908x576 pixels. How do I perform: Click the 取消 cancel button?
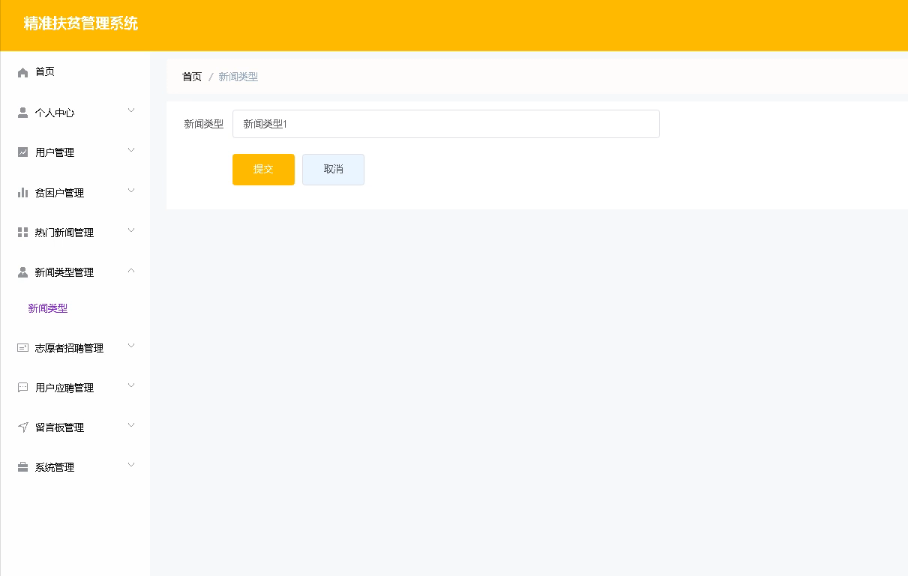pyautogui.click(x=334, y=170)
